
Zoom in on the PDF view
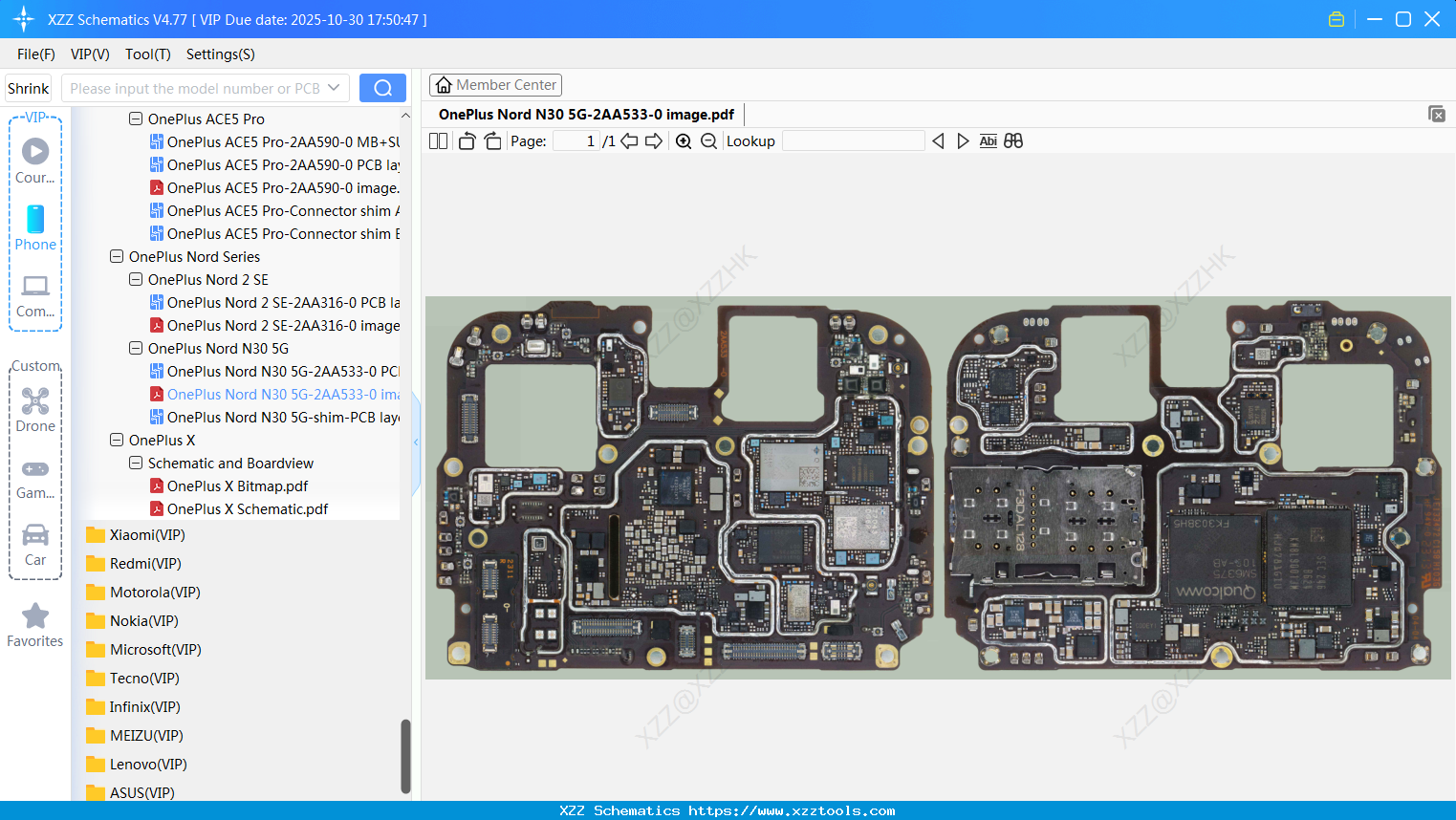click(x=684, y=140)
